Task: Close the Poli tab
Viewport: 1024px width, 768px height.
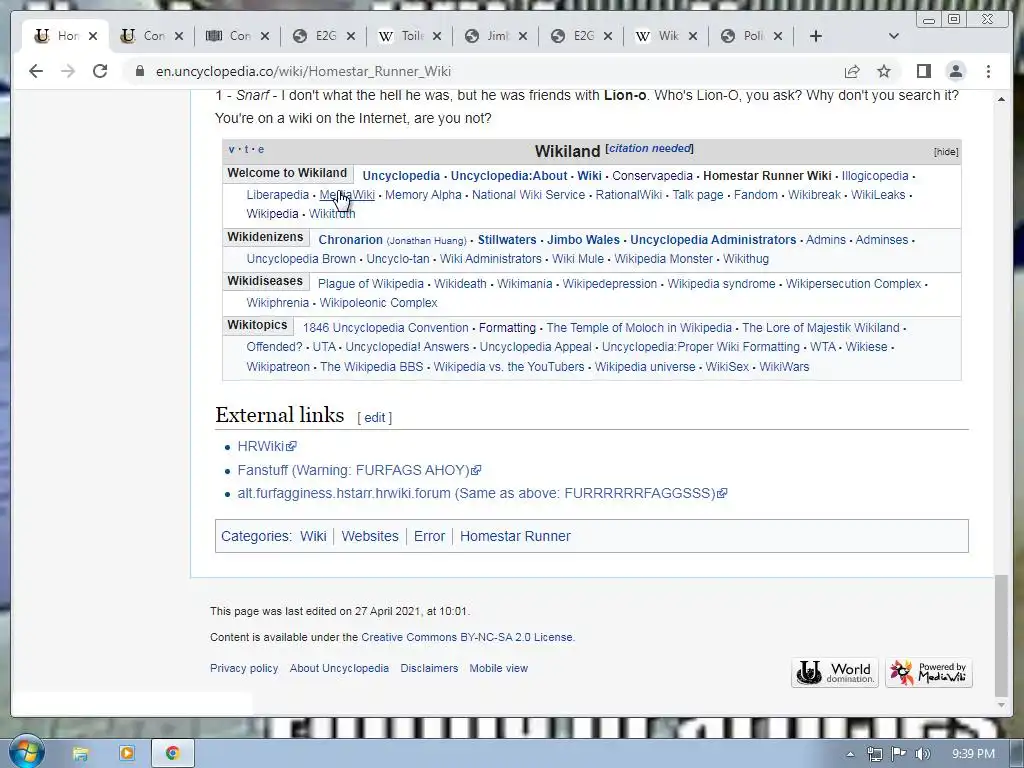Action: tap(778, 36)
